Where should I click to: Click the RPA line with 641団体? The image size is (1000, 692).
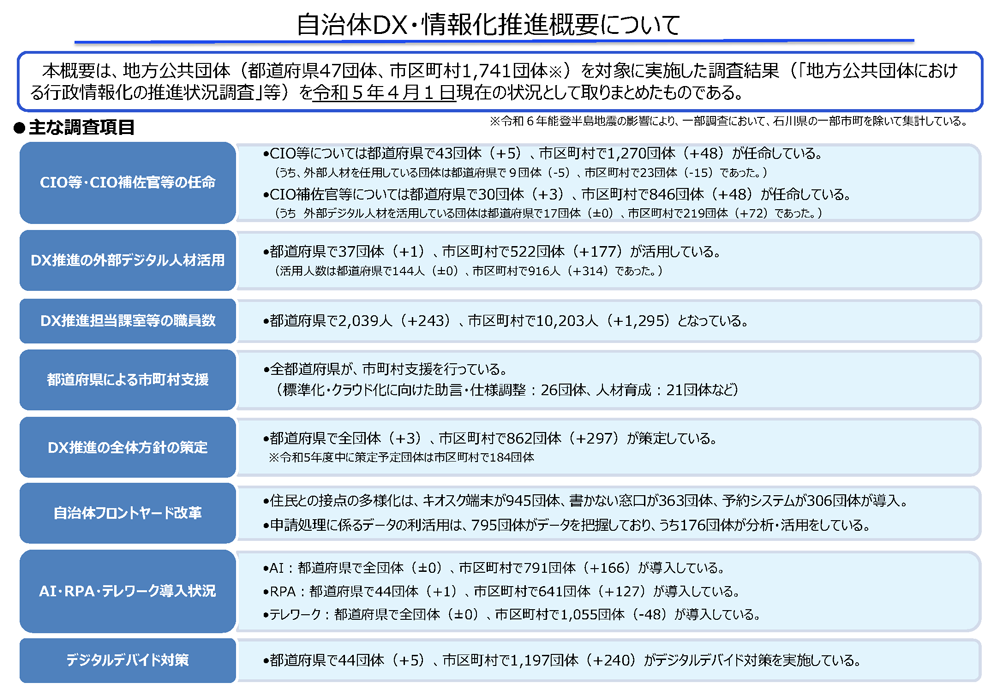(501, 592)
